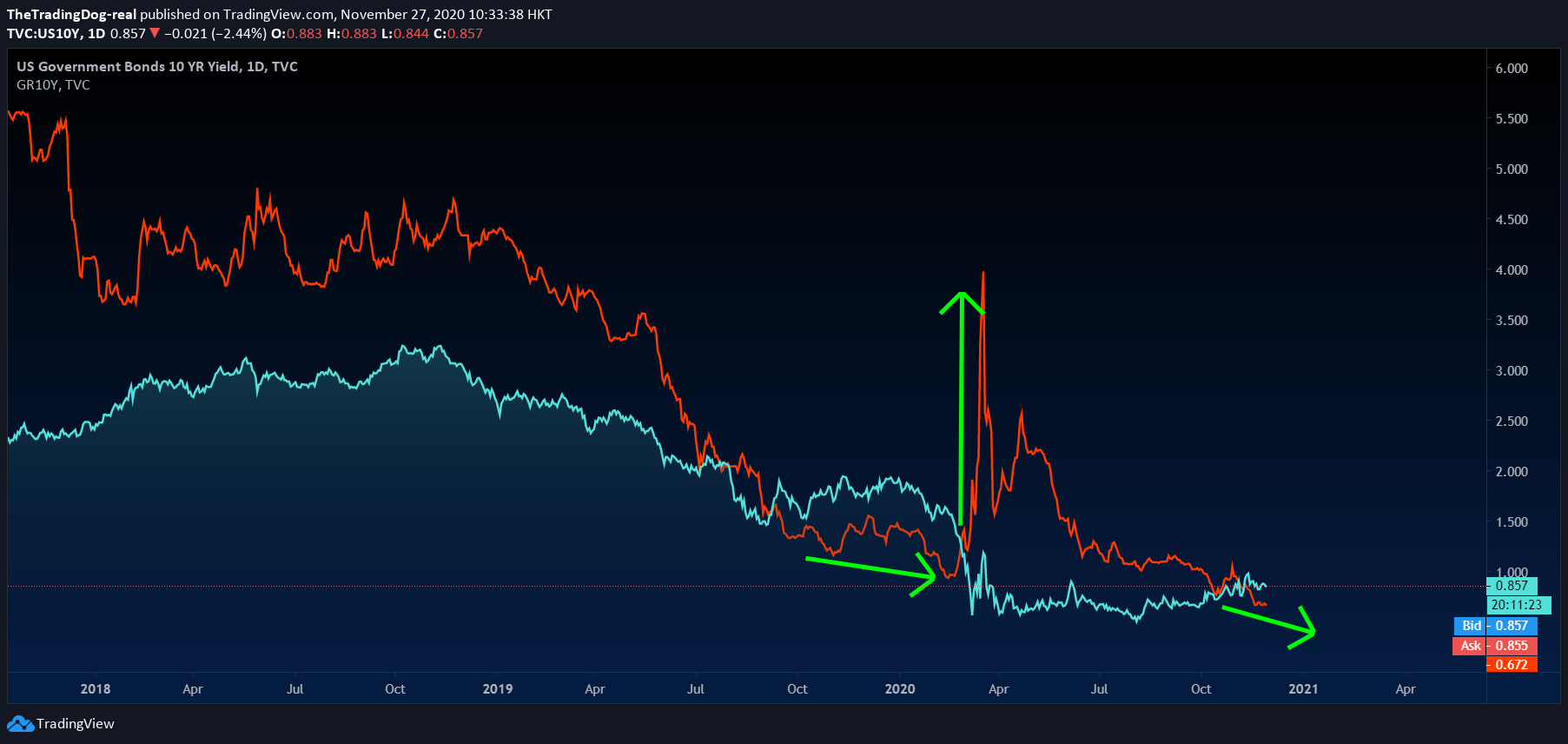Click the GR10Y, TVC comparison legend
1568x744 pixels.
click(x=53, y=84)
